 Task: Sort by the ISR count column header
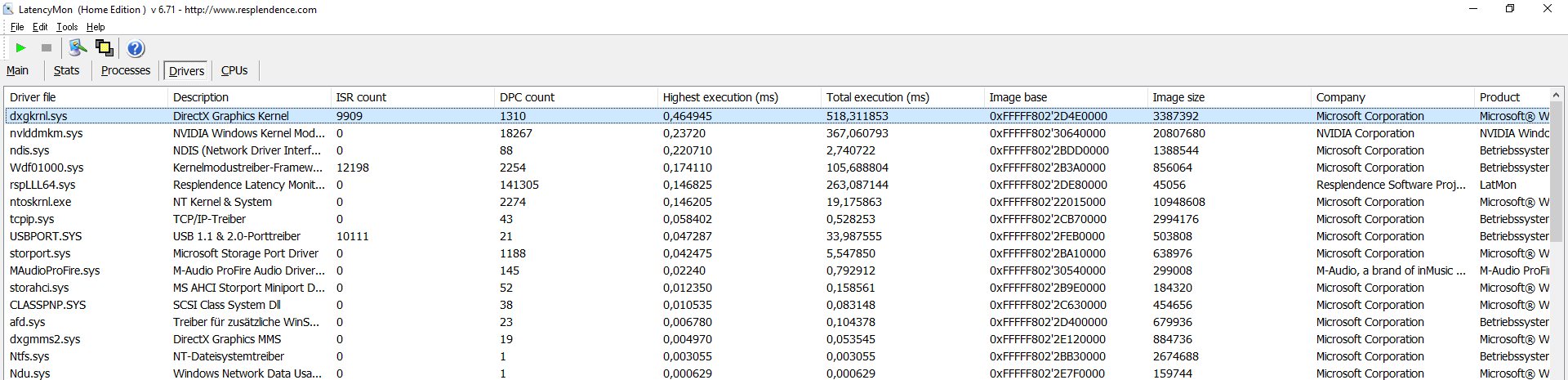tap(361, 97)
